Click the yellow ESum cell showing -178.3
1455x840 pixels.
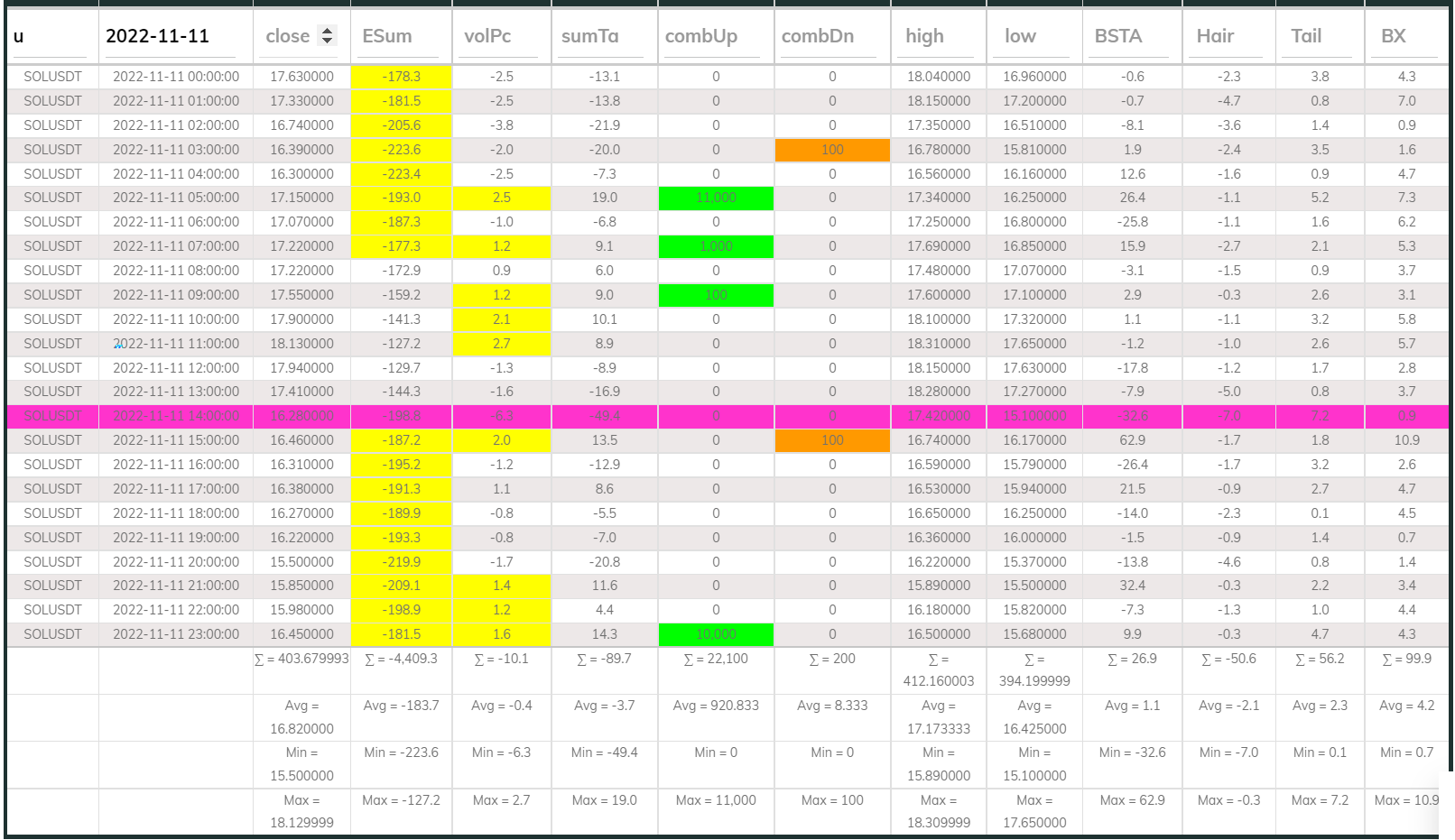pos(400,77)
